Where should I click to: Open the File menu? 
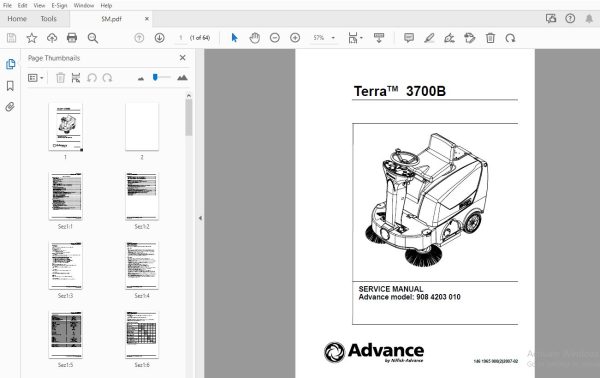7,5
